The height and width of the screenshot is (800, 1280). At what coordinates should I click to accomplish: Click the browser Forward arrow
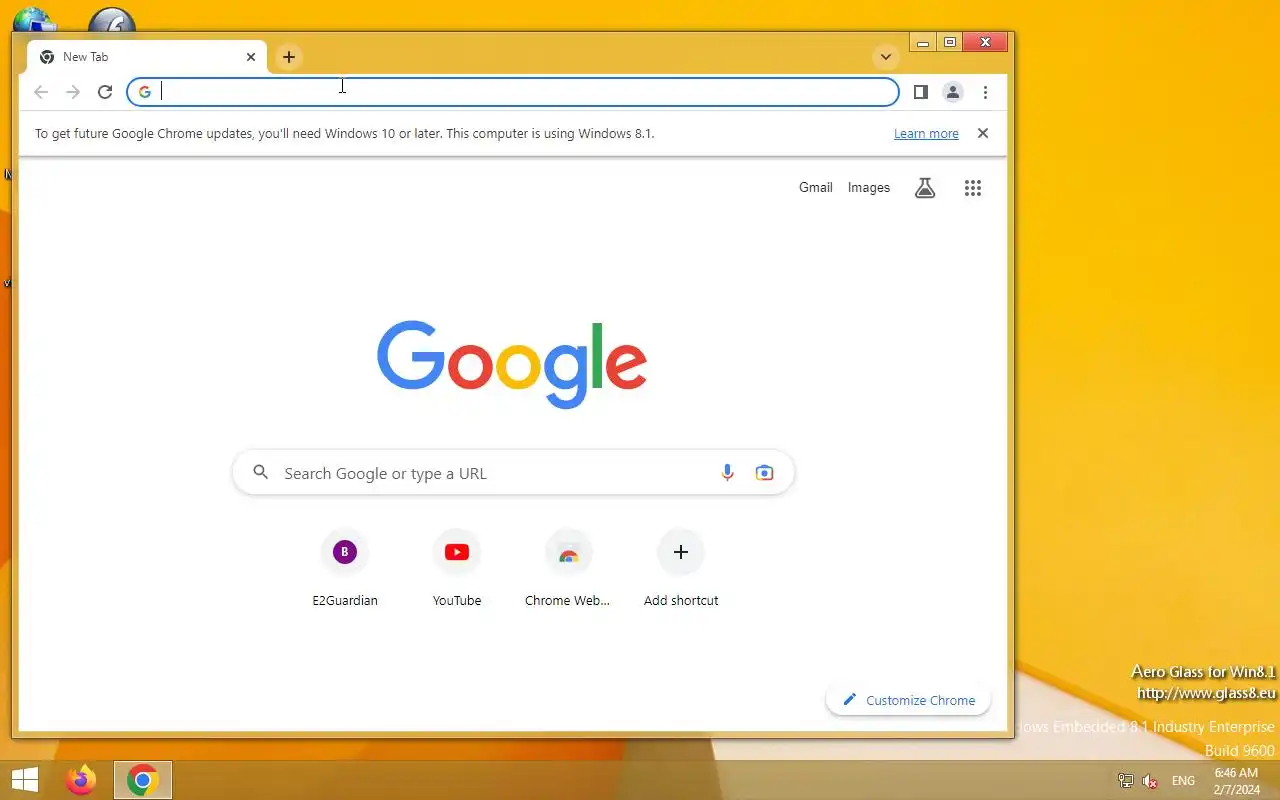coord(73,92)
